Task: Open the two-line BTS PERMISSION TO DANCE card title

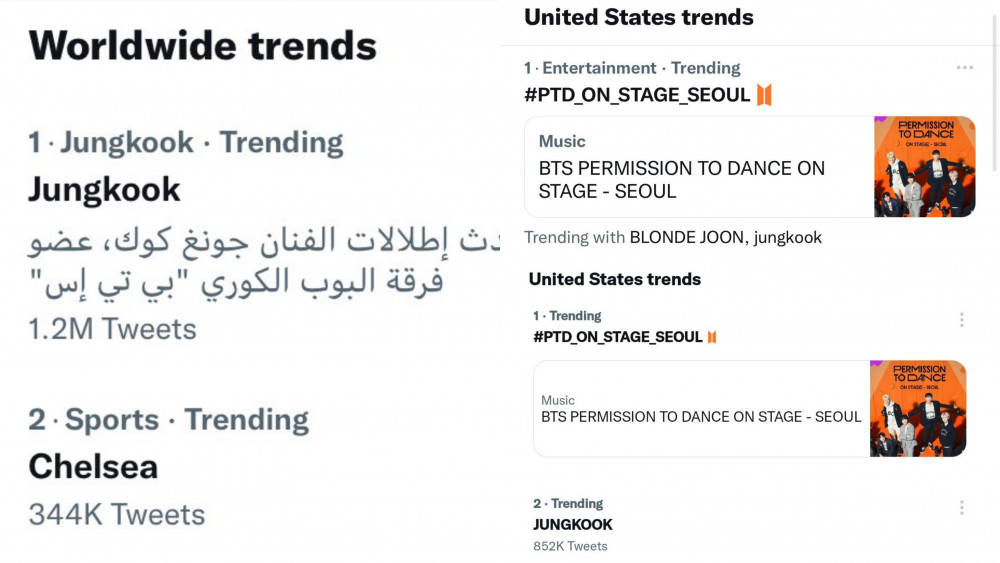Action: (x=682, y=180)
